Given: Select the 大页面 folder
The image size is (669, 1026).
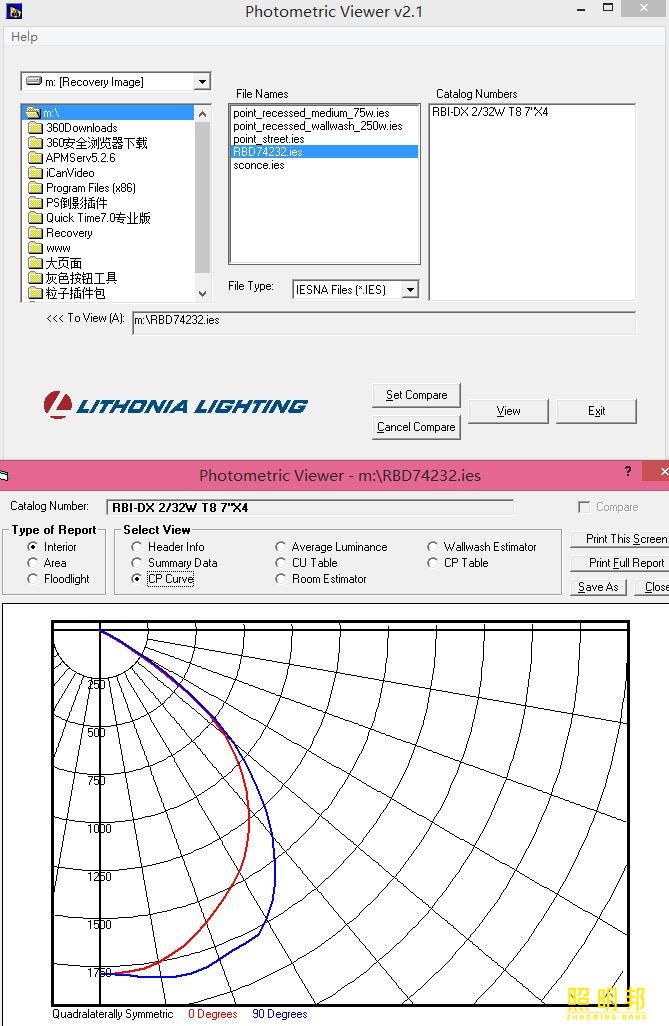Looking at the screenshot, I should click(63, 263).
